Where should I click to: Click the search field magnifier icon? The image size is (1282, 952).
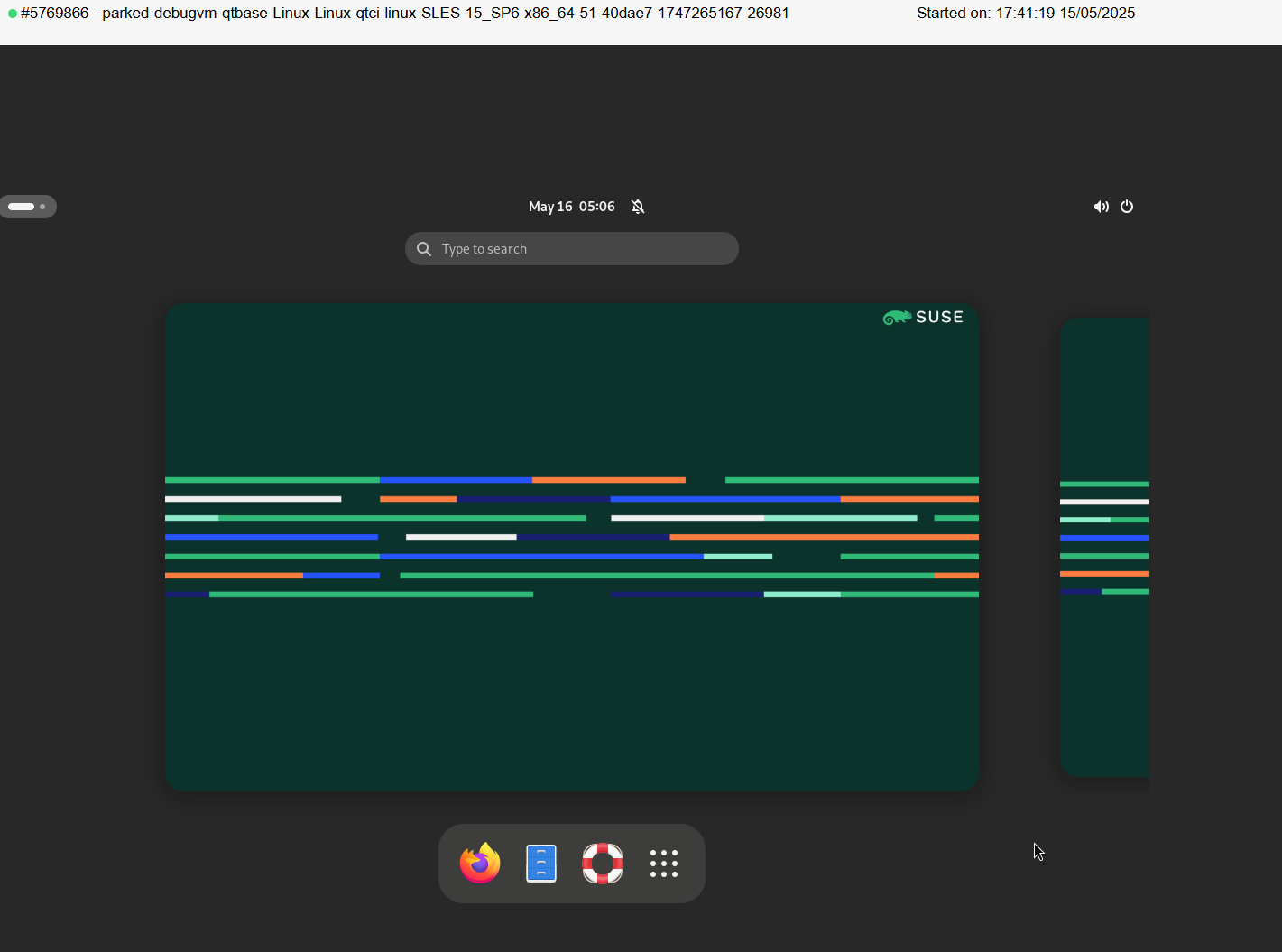(x=424, y=249)
